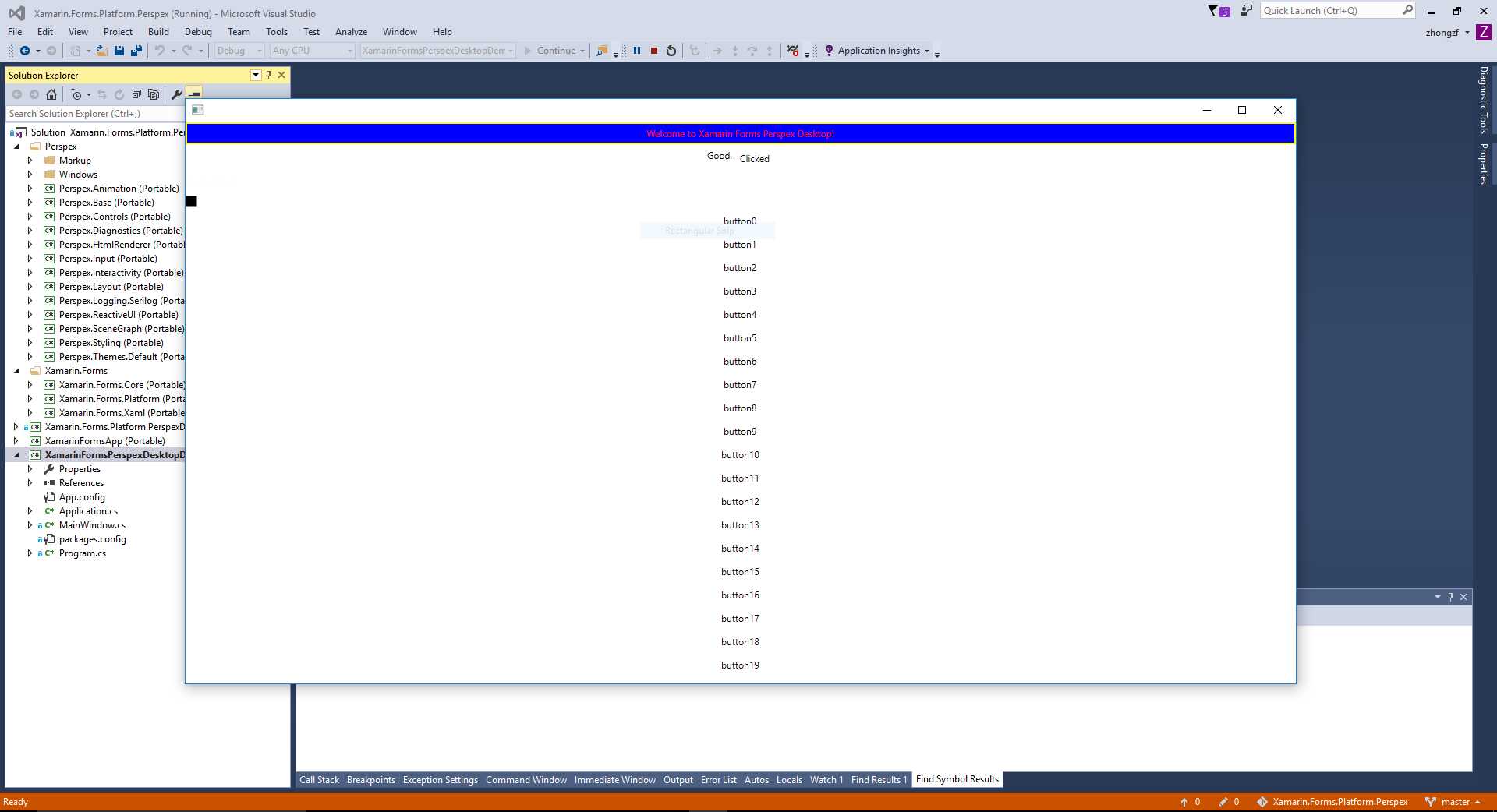The height and width of the screenshot is (812, 1497).
Task: Click the Continue debug button
Action: click(x=554, y=51)
